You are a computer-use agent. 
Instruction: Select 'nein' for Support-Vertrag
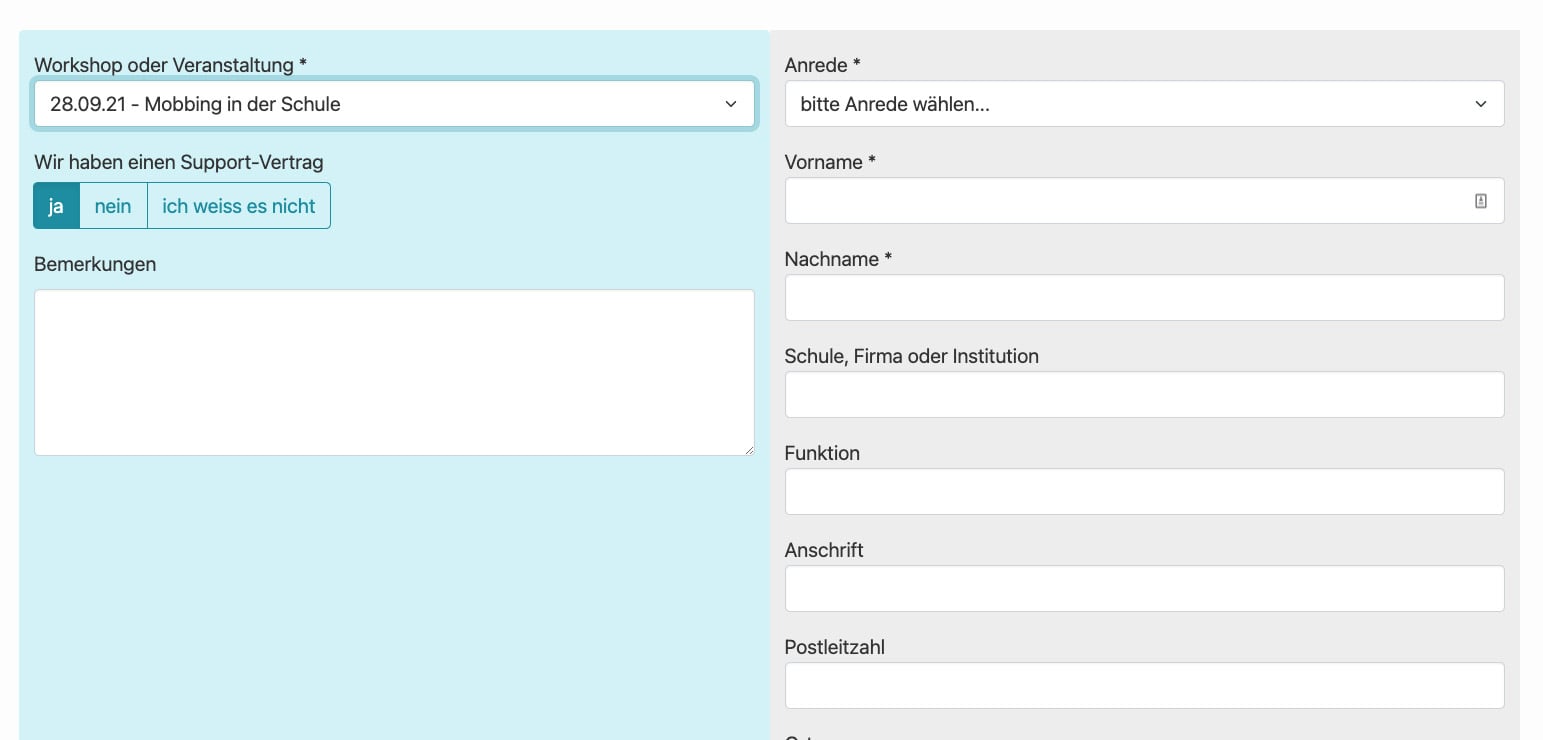113,206
